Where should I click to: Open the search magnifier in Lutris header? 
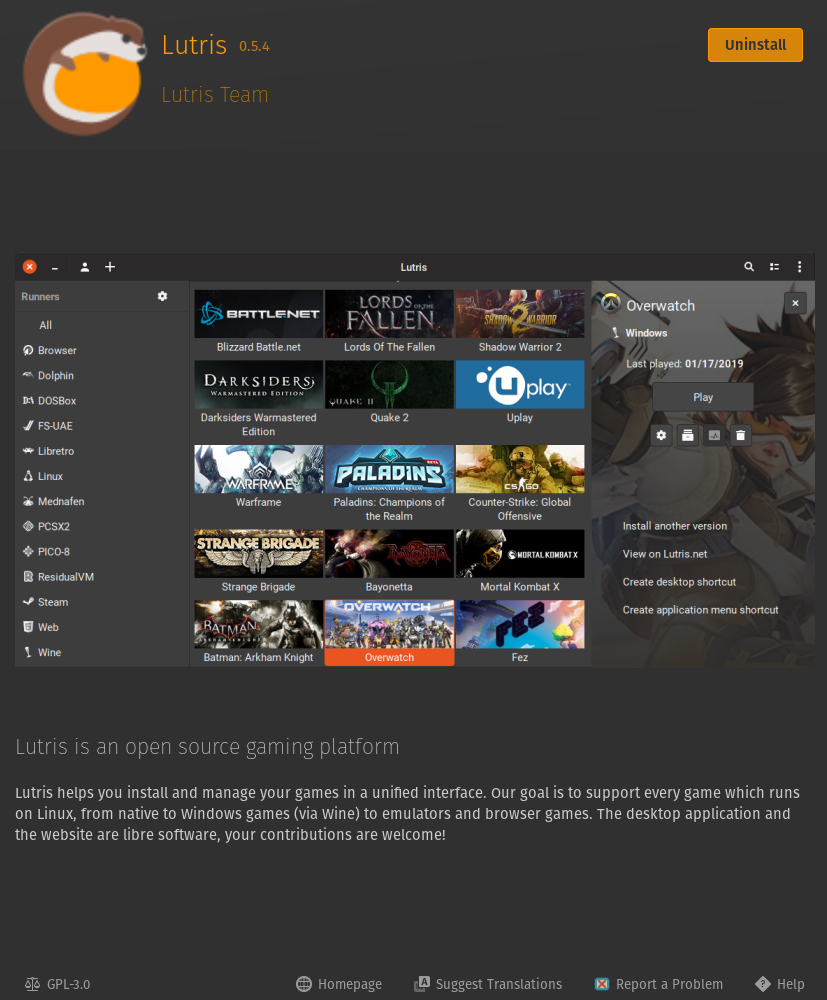[x=749, y=267]
